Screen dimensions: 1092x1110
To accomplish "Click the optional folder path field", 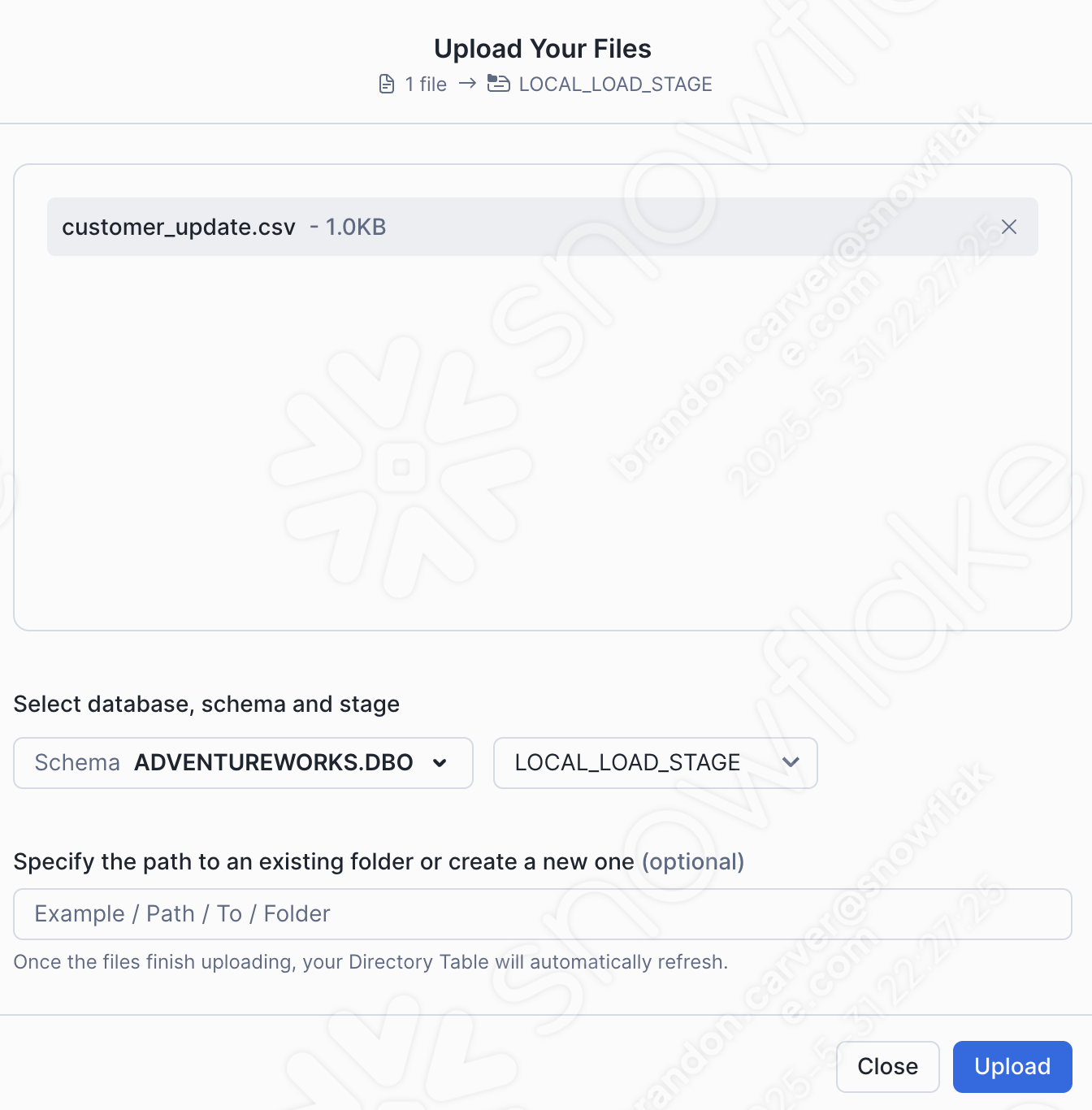I will (x=543, y=914).
